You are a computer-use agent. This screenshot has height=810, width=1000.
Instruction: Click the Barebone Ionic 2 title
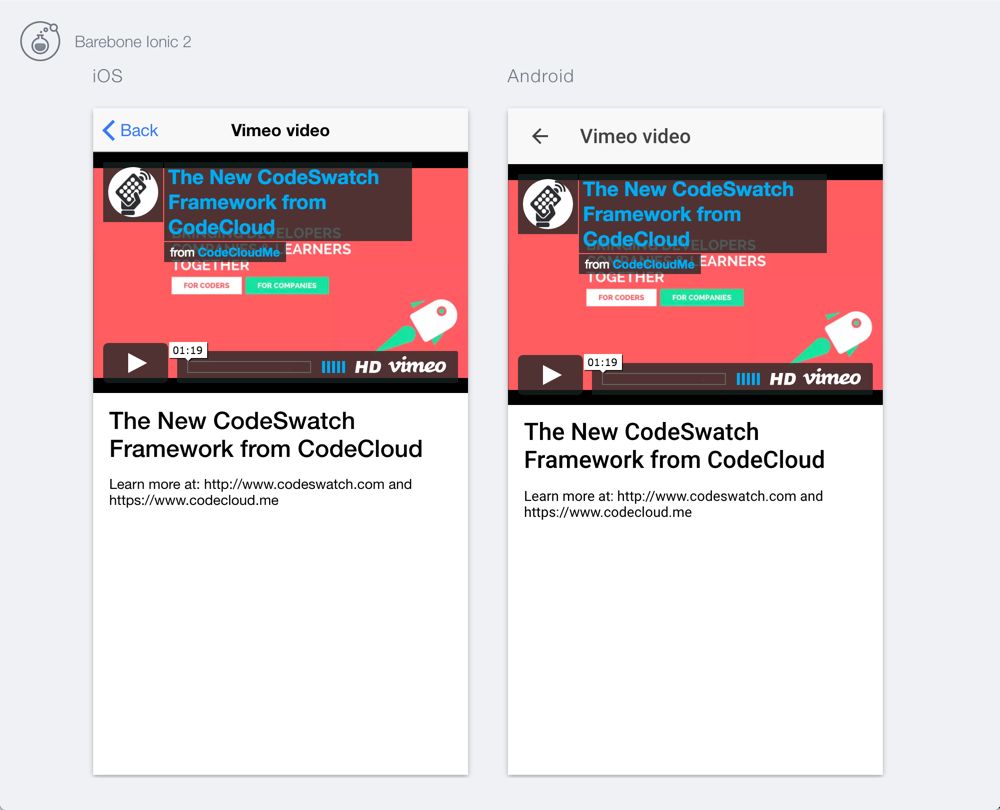point(133,42)
